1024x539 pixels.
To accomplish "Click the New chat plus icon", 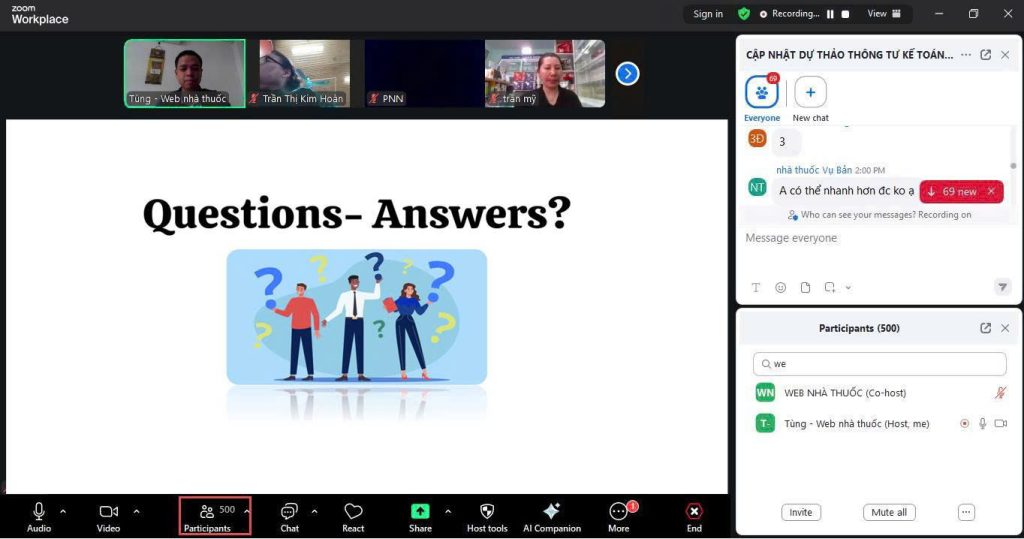I will click(810, 93).
